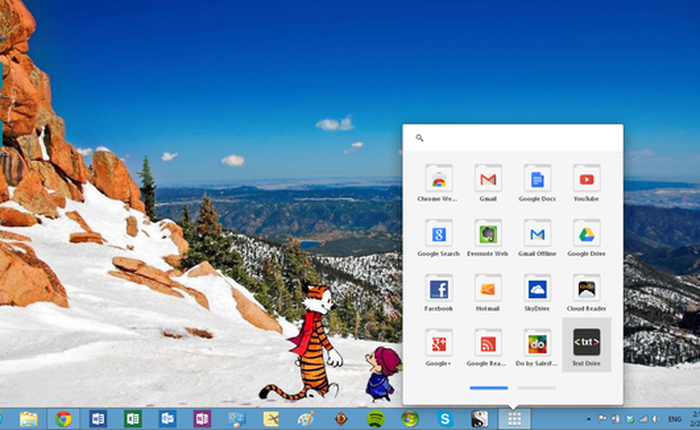Open the network signal icon in tray

click(643, 419)
